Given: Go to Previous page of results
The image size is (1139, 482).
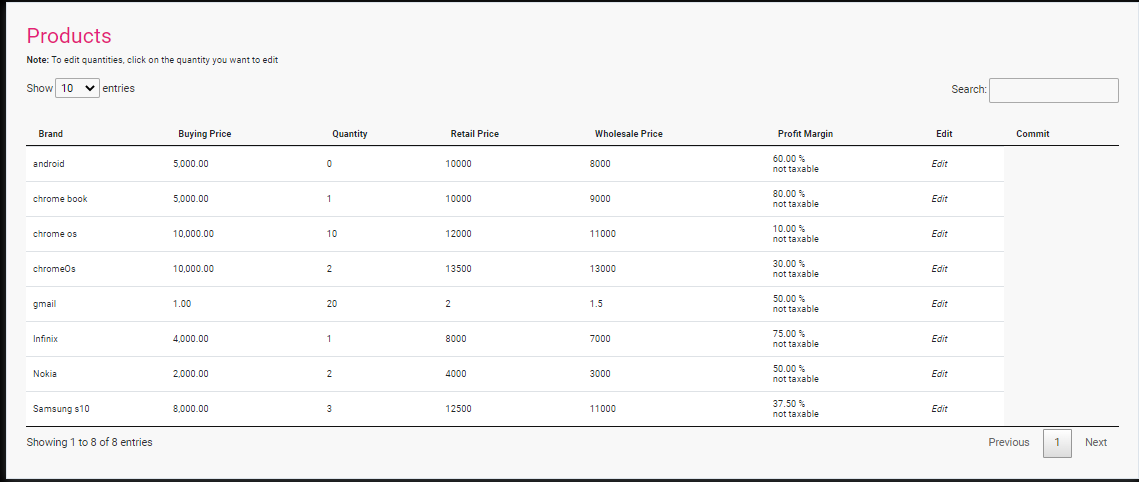Looking at the screenshot, I should click(1008, 442).
